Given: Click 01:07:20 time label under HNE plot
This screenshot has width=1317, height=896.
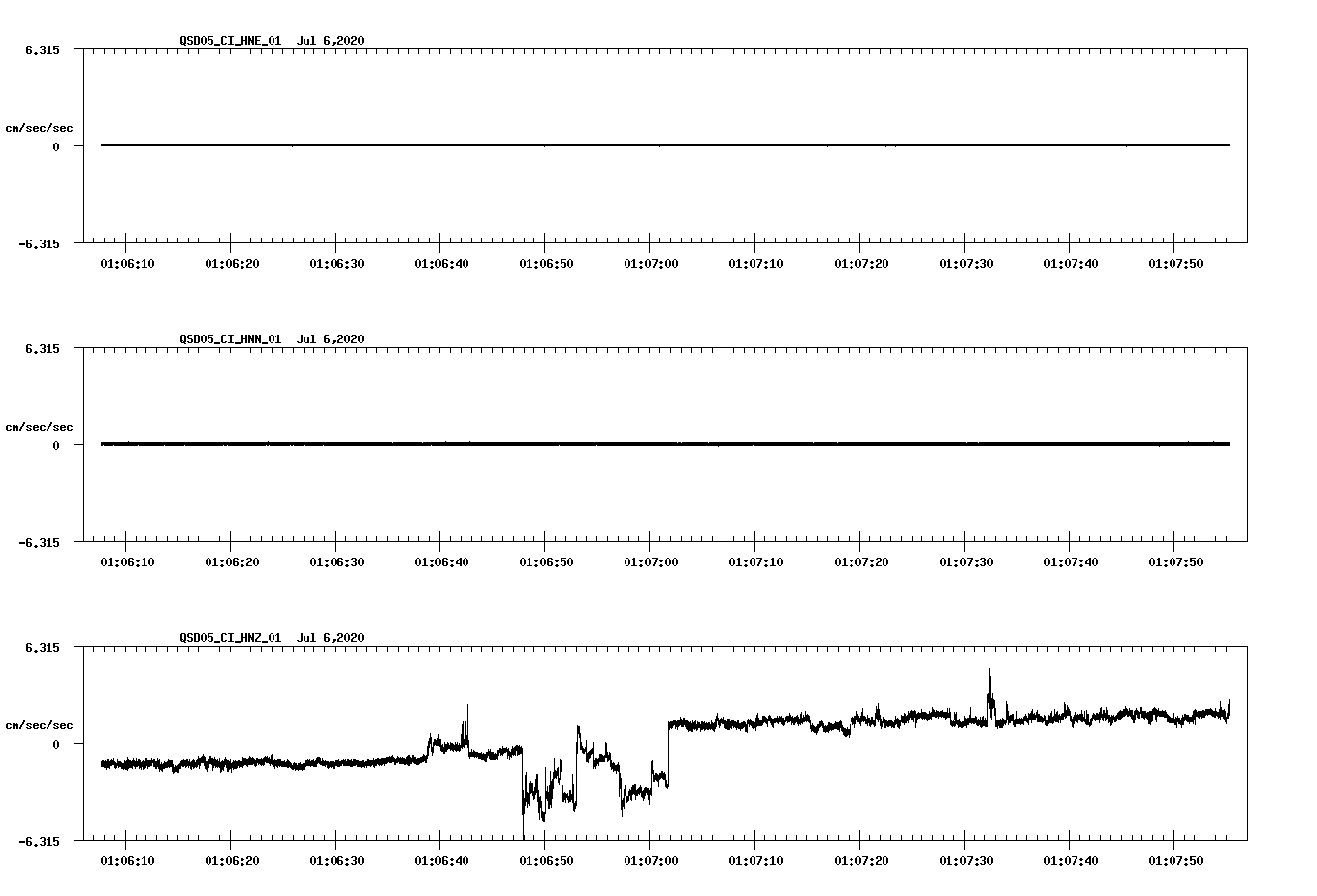Looking at the screenshot, I should (860, 263).
